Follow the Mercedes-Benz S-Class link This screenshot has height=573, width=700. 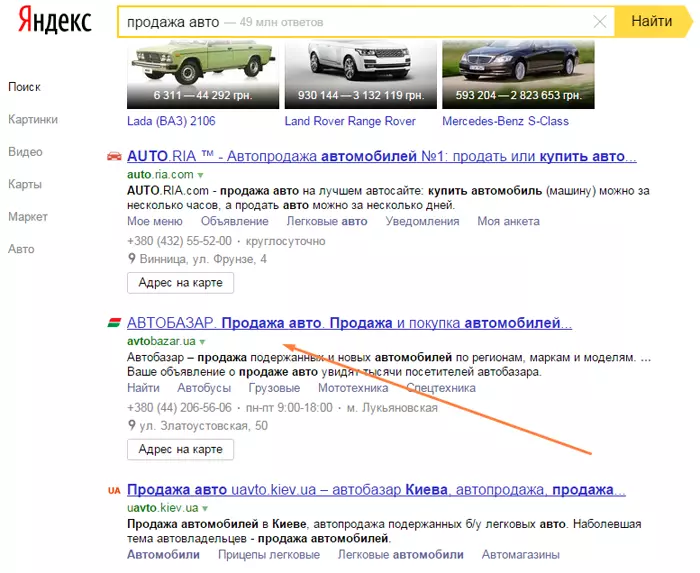click(x=505, y=121)
